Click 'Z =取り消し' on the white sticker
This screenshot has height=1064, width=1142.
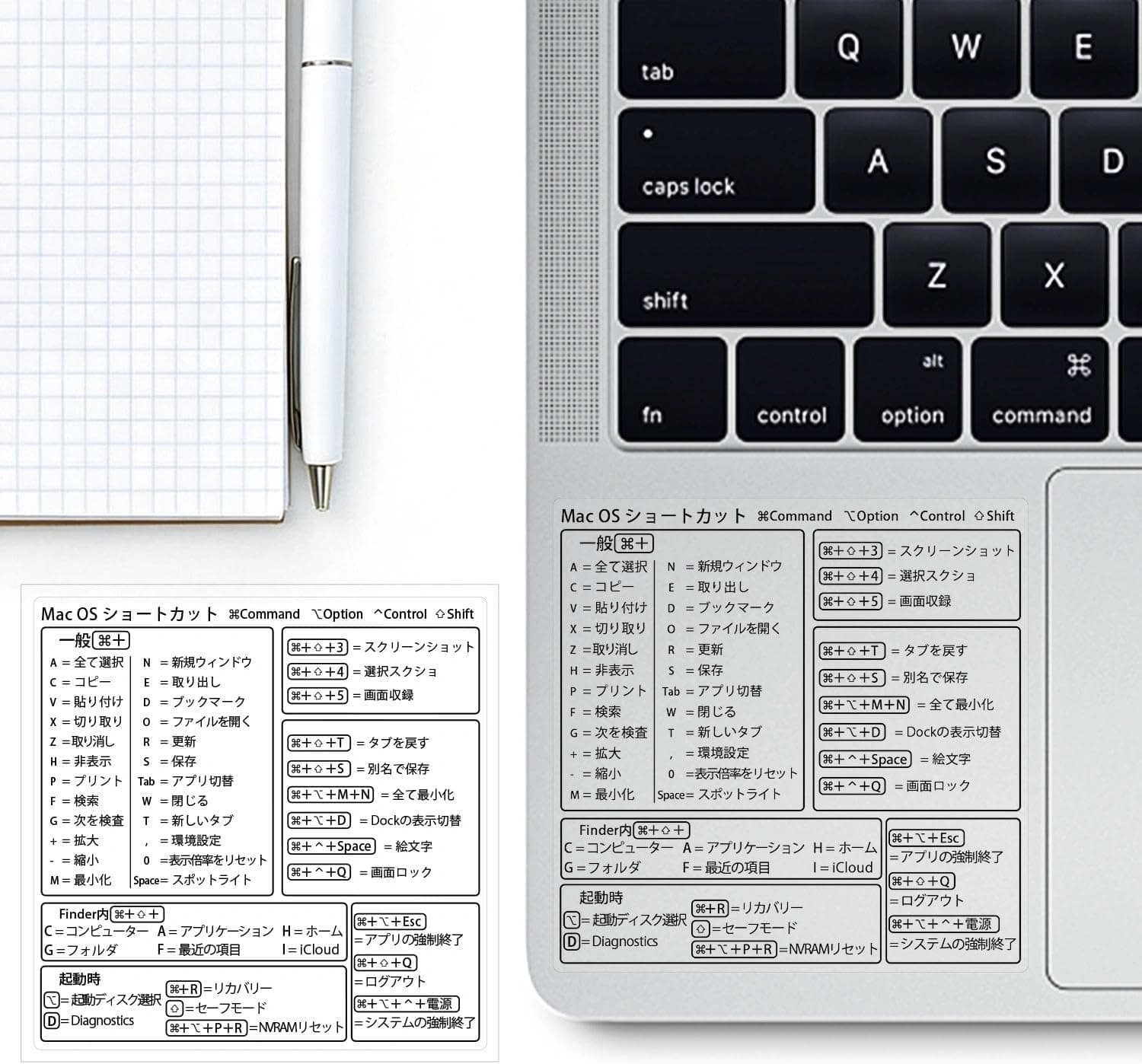[x=82, y=741]
